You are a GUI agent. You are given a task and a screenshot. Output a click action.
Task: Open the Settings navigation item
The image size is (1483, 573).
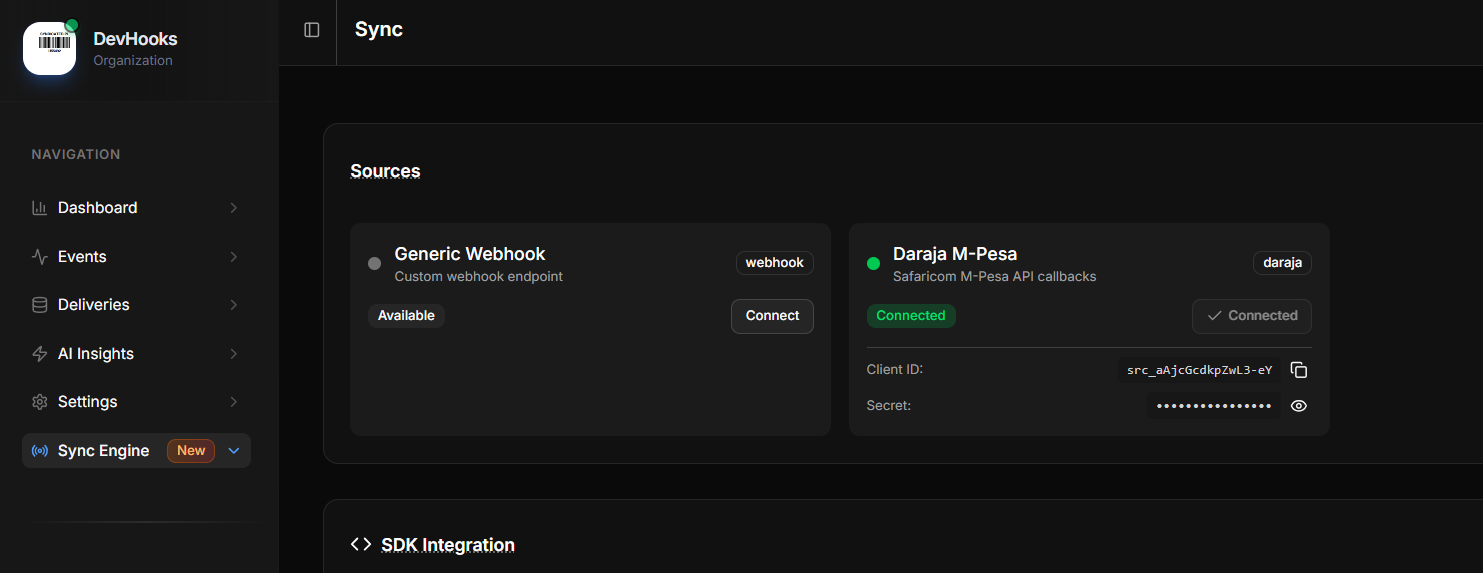[136, 402]
